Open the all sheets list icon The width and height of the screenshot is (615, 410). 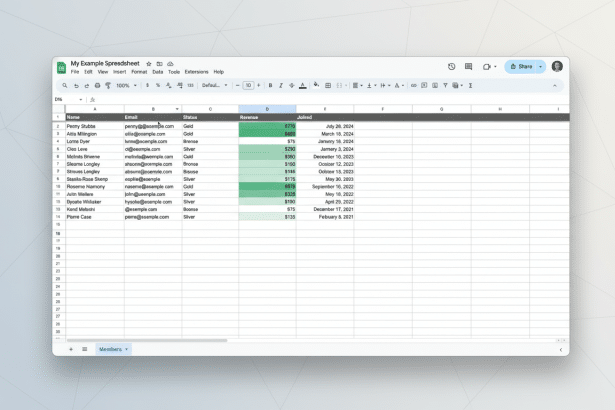pos(84,349)
